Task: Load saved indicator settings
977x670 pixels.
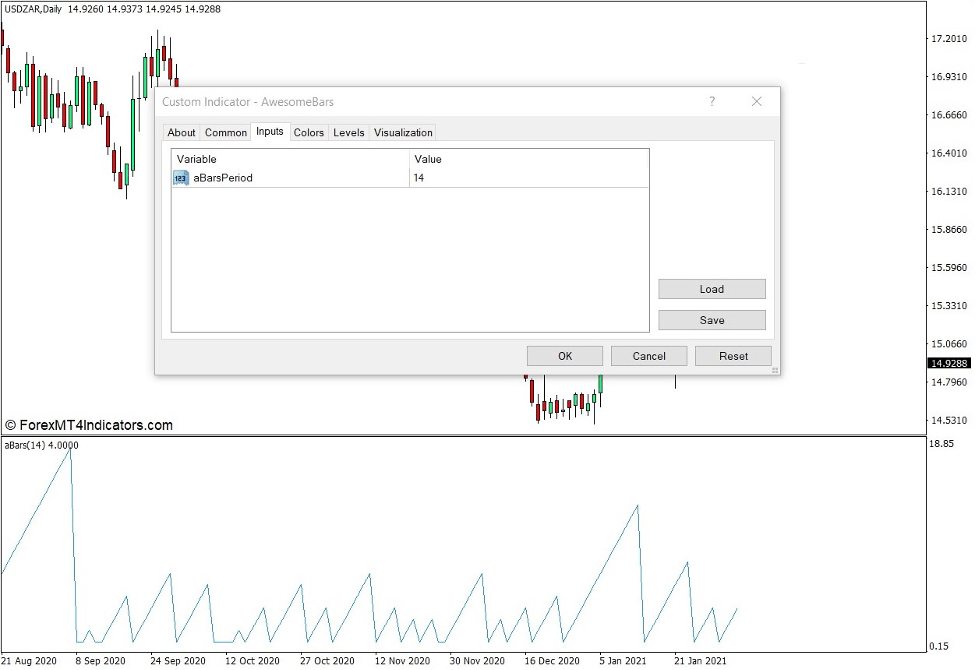Action: [711, 288]
